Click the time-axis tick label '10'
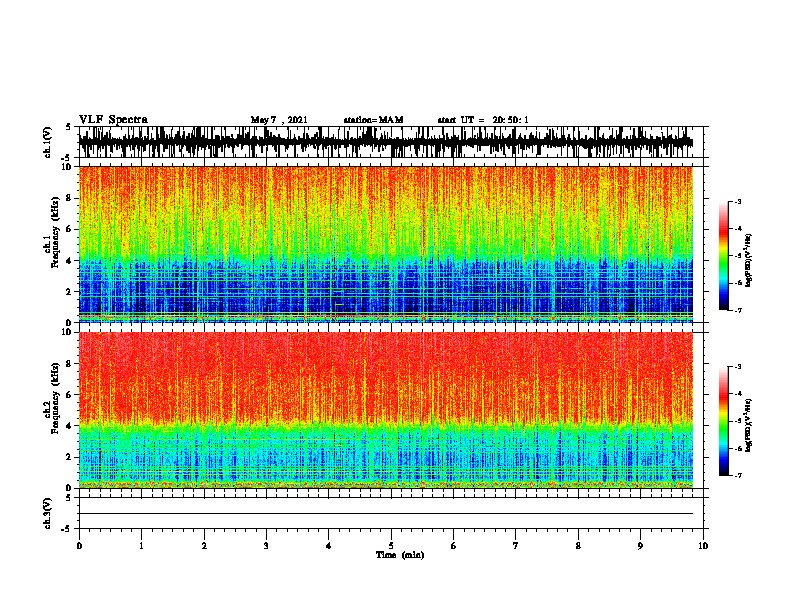Viewport: 792px width, 612px height. coord(703,546)
